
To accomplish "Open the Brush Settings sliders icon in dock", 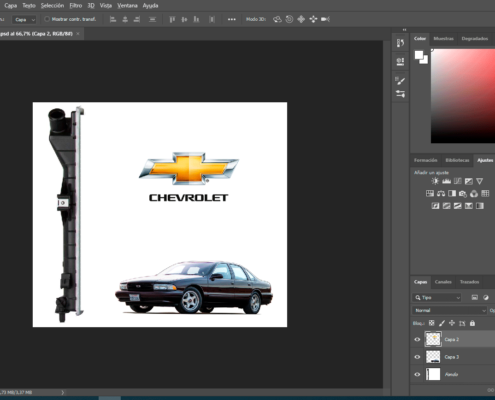I will pos(400,94).
